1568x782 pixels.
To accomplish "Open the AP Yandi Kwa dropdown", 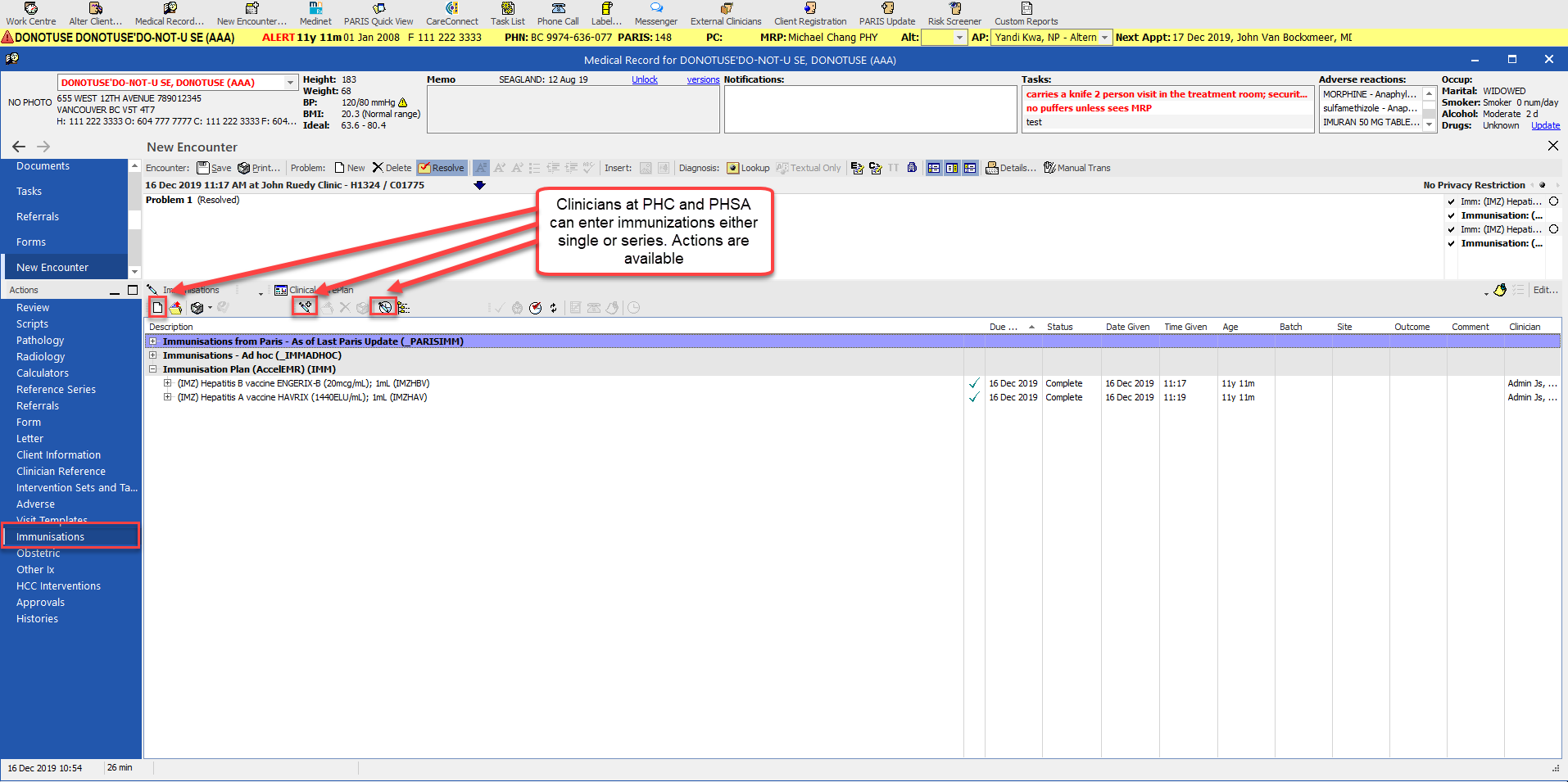I will pyautogui.click(x=1104, y=38).
